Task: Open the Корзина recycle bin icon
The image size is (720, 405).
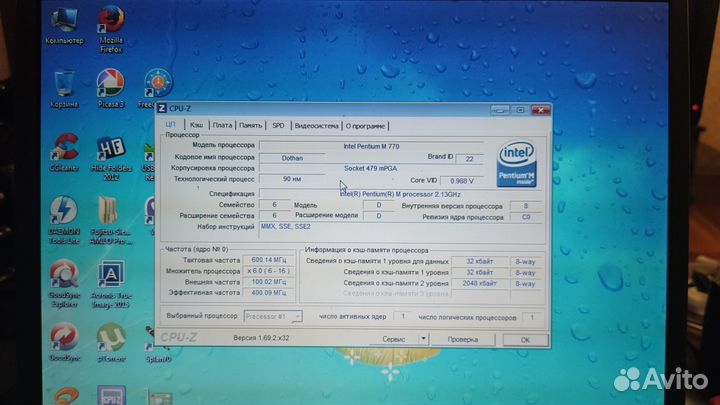Action: 64,89
